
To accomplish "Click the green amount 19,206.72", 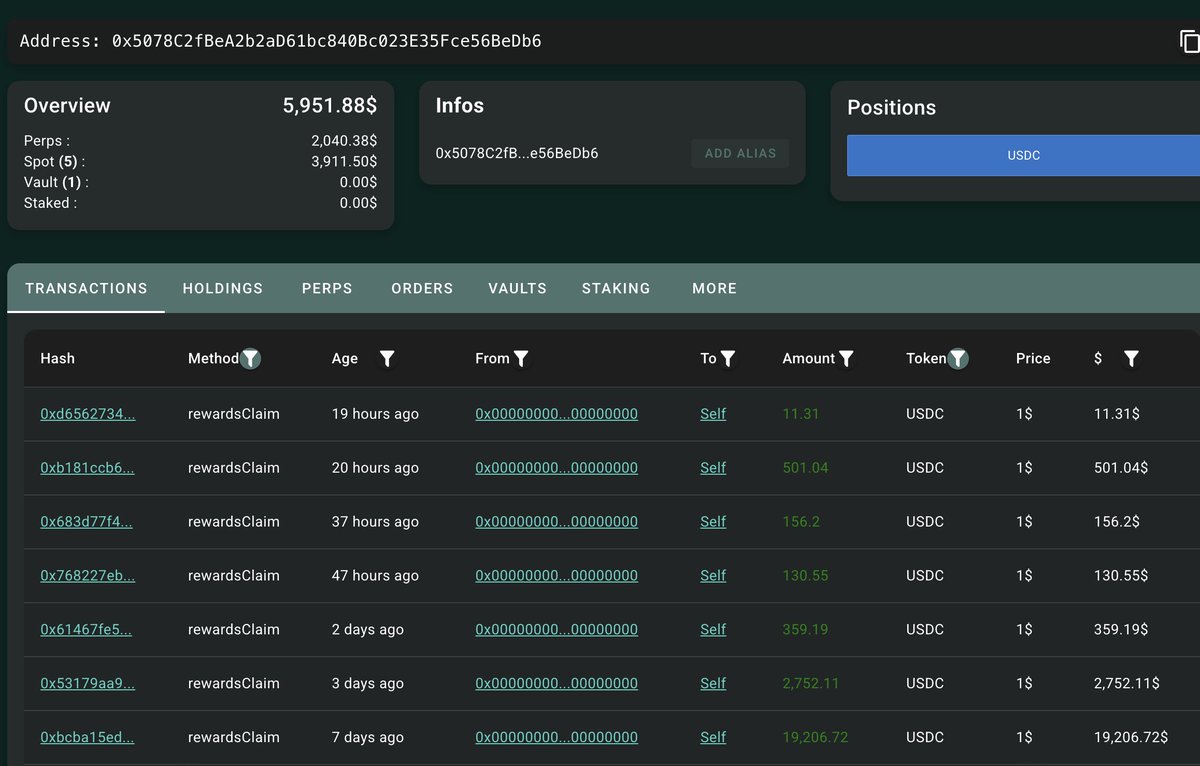I will coord(815,738).
